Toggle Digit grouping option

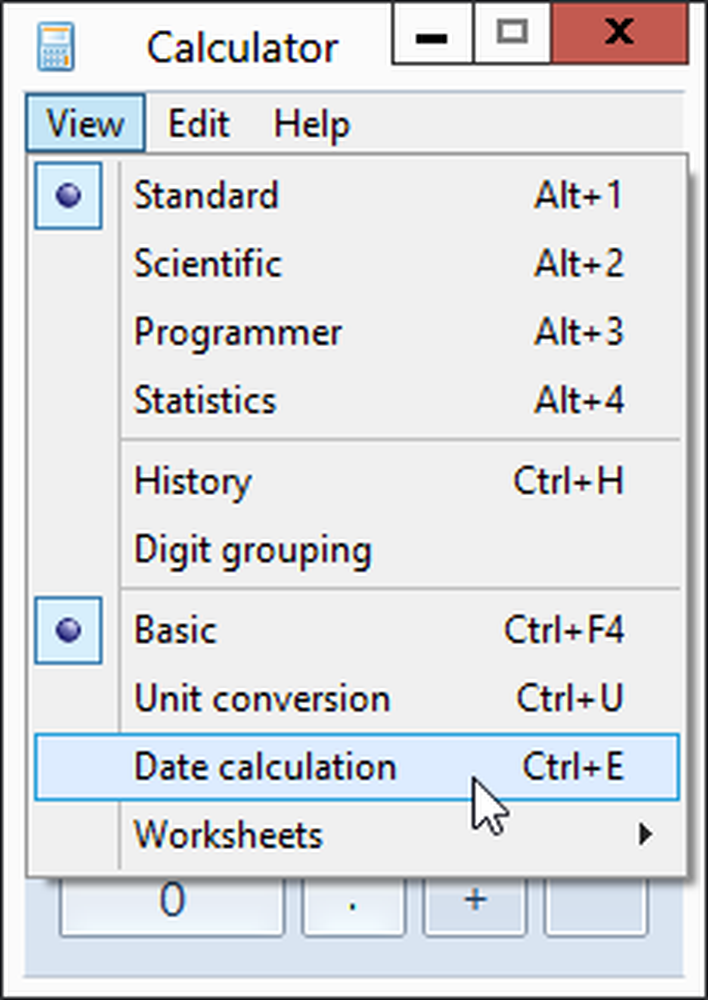[x=252, y=549]
